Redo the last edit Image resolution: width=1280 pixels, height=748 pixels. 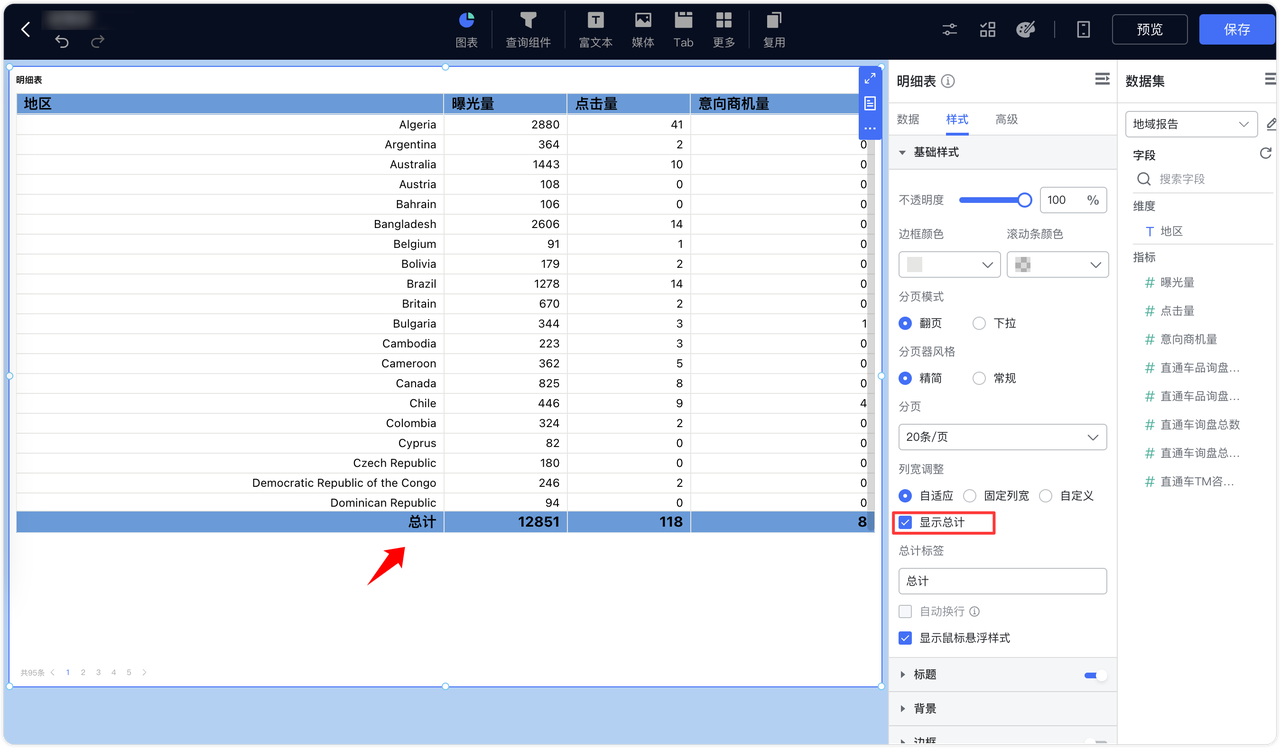click(97, 42)
